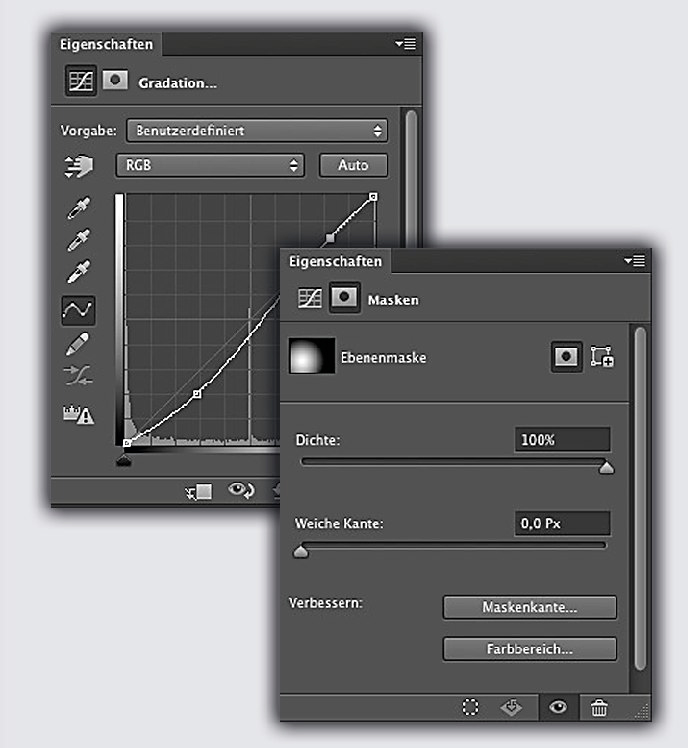Select the midtone curve control point

197,394
